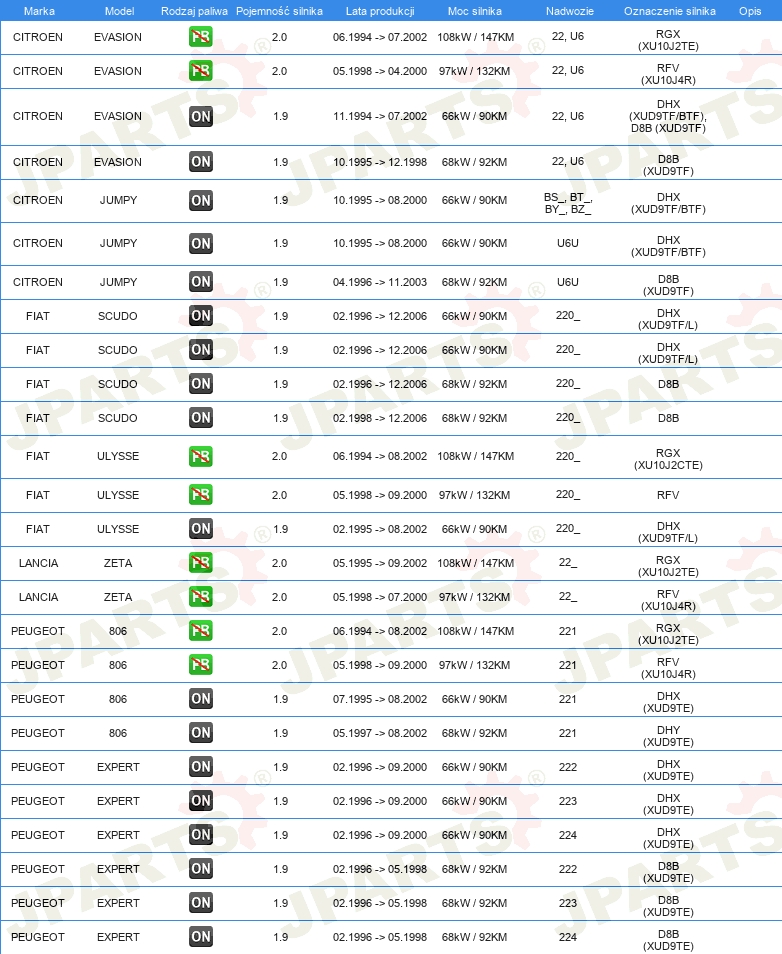This screenshot has width=782, height=954.
Task: Select date range 02.1995 -> 08.2002
Action: tap(380, 529)
